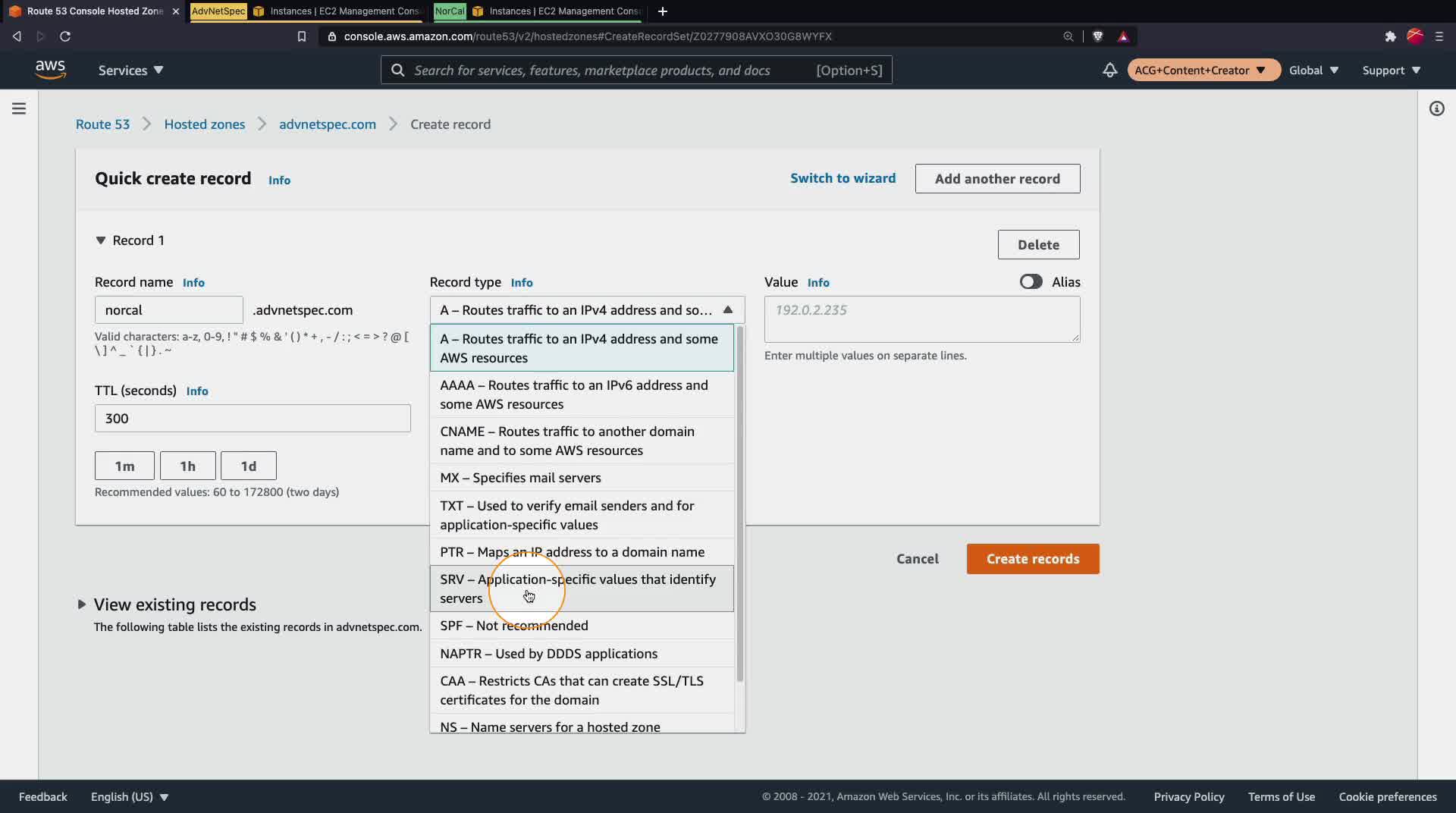Pick SPF – Not recommended option
Viewport: 1456px width, 813px height.
tap(582, 626)
